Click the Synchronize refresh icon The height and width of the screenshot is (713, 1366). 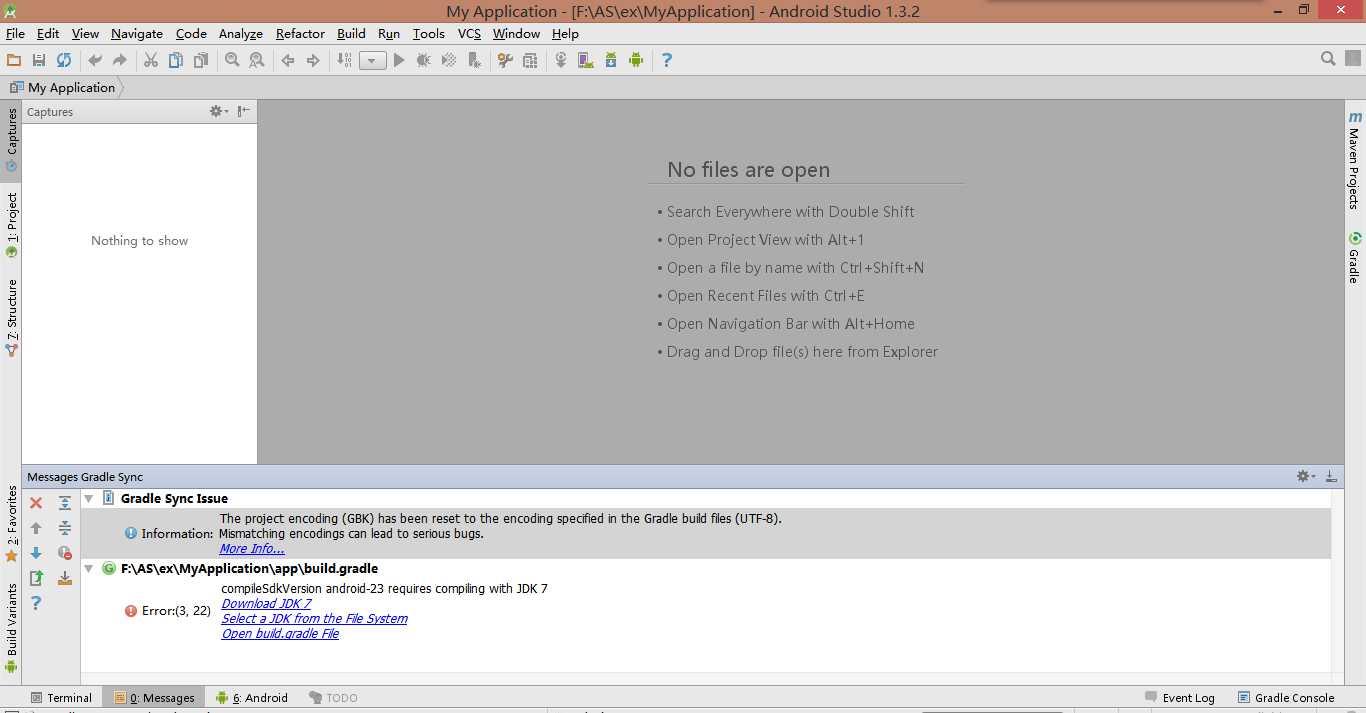click(x=64, y=60)
